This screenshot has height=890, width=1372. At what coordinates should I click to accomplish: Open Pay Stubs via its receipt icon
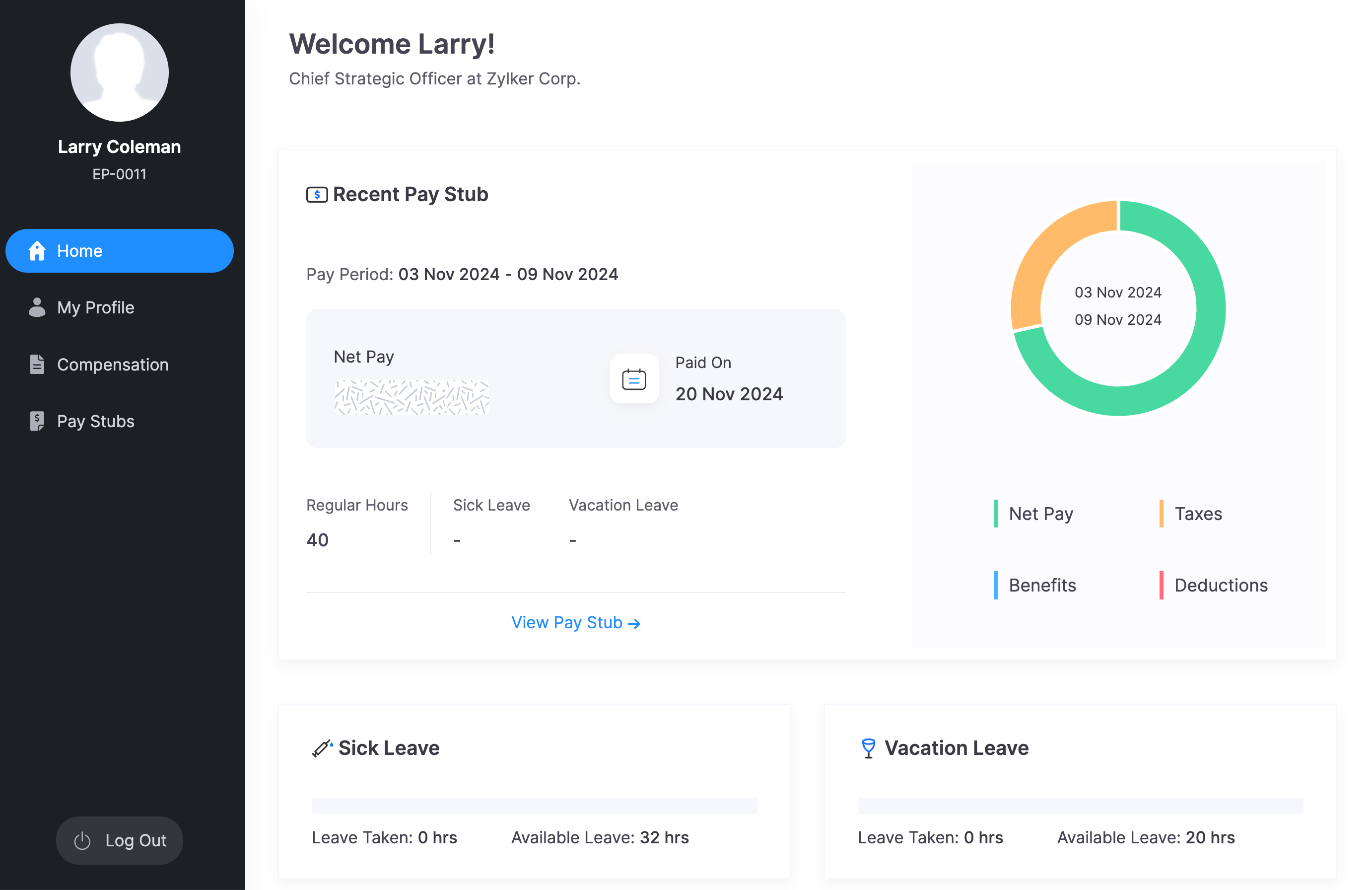point(37,421)
